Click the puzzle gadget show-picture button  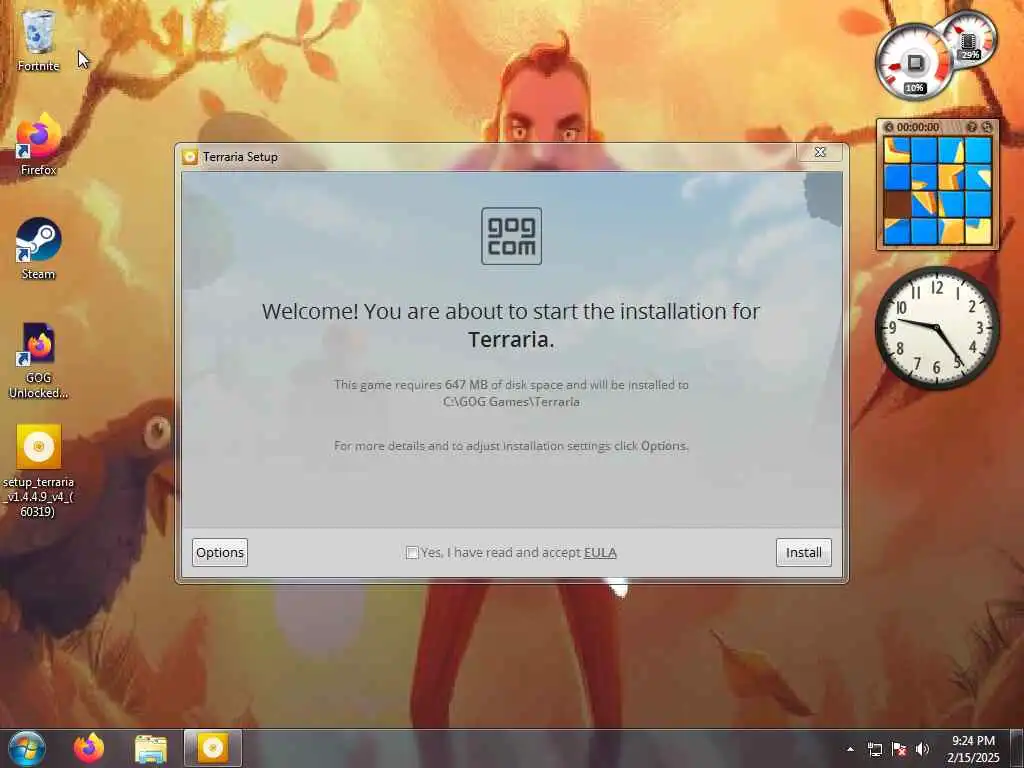[x=971, y=127]
